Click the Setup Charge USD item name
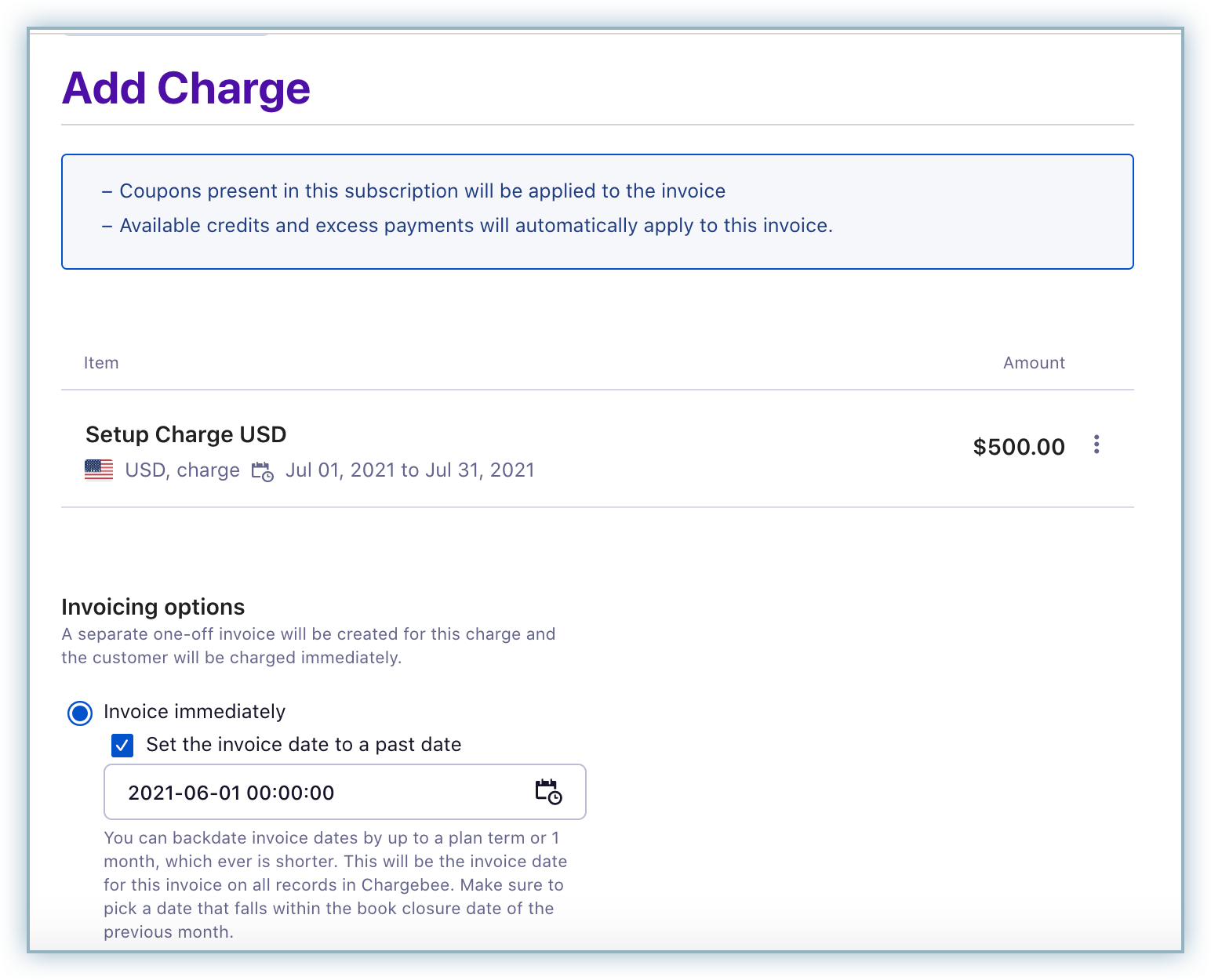This screenshot has width=1211, height=980. (186, 434)
